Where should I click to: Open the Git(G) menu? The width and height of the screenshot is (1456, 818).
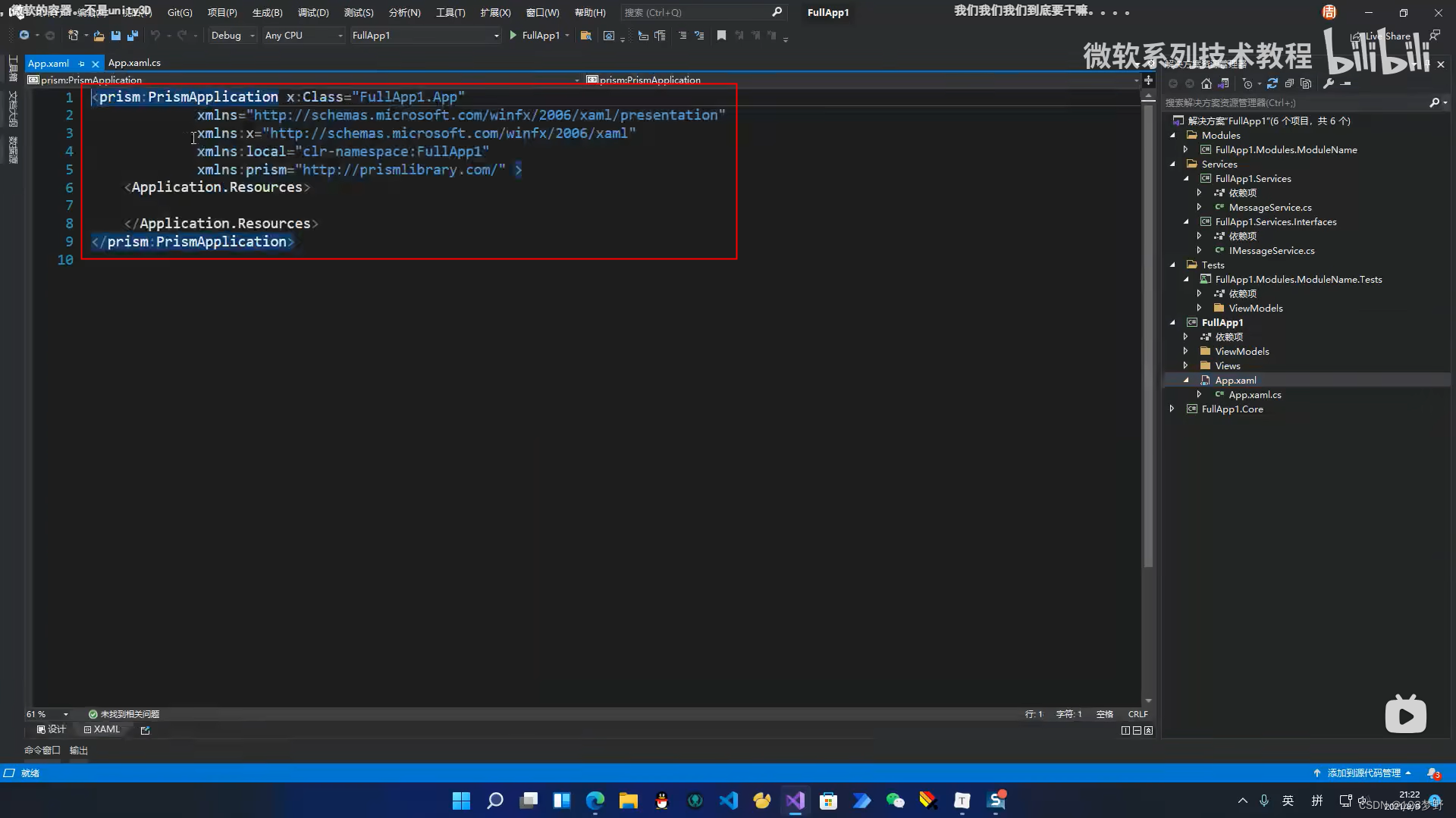[180, 13]
